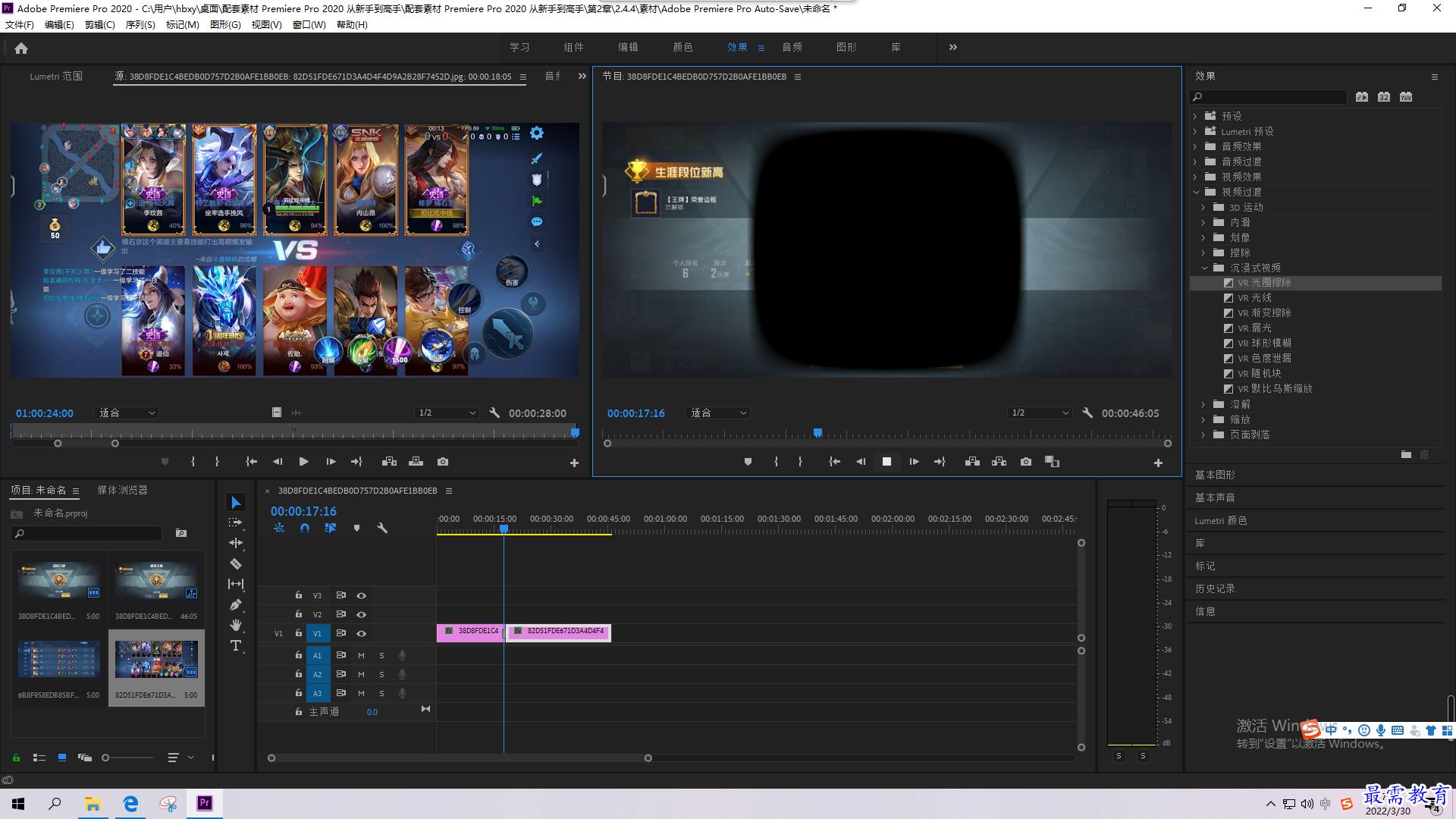Collapse the 视频过渡 folder
The height and width of the screenshot is (819, 1456).
point(1195,192)
